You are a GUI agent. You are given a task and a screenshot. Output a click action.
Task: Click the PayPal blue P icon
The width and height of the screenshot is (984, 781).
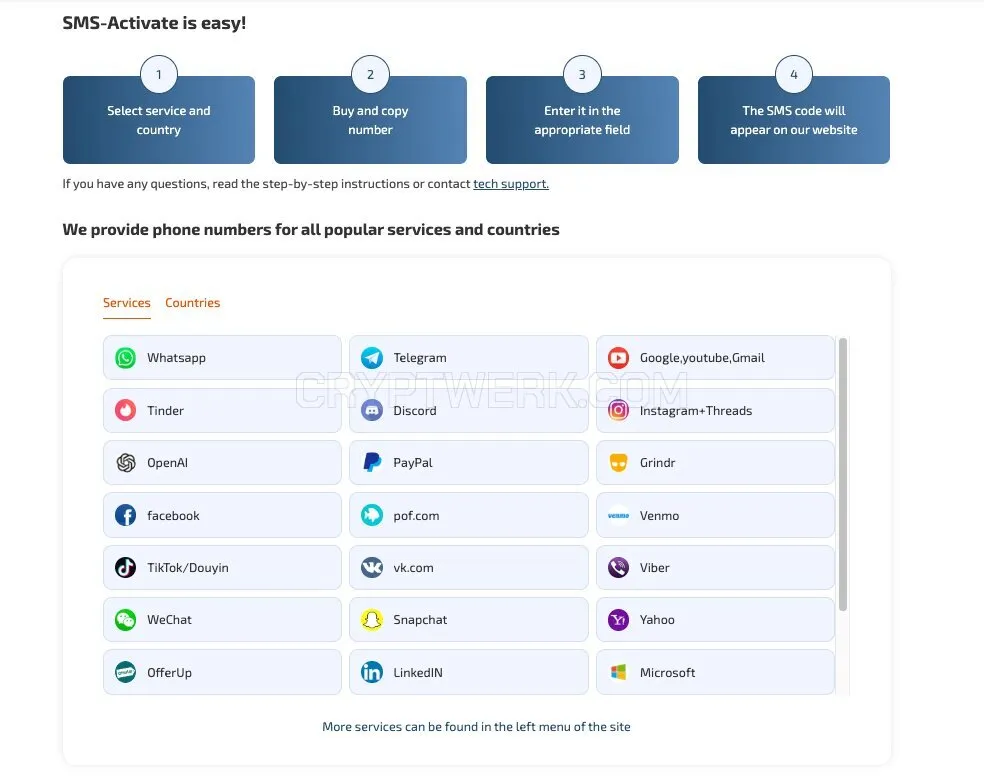pyautogui.click(x=372, y=463)
